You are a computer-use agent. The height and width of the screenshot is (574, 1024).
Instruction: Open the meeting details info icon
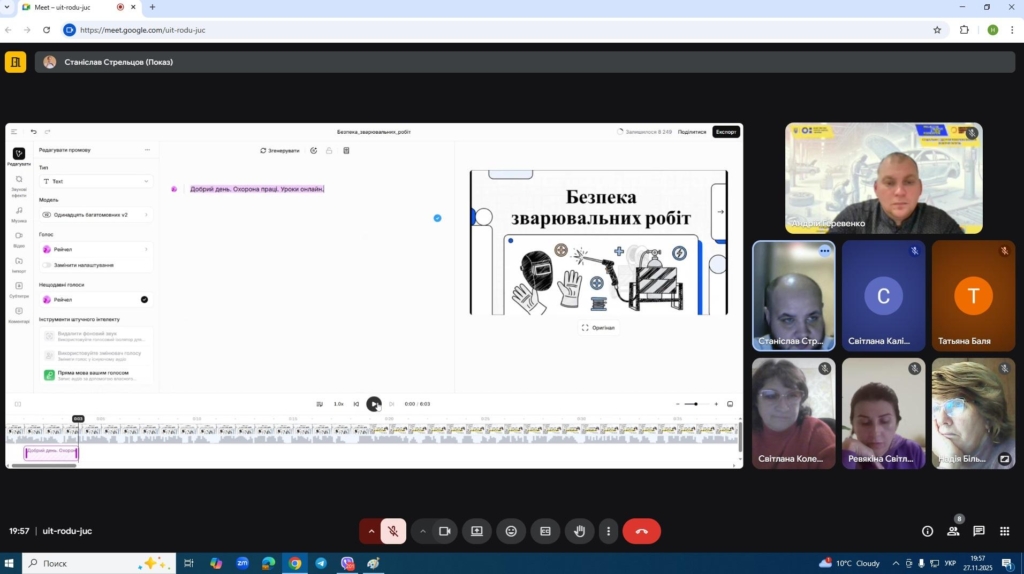(x=927, y=531)
